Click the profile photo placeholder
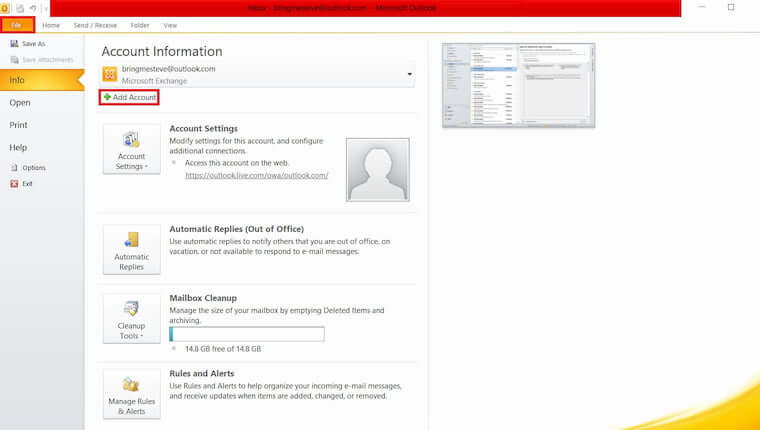The image size is (760, 430). [x=378, y=170]
